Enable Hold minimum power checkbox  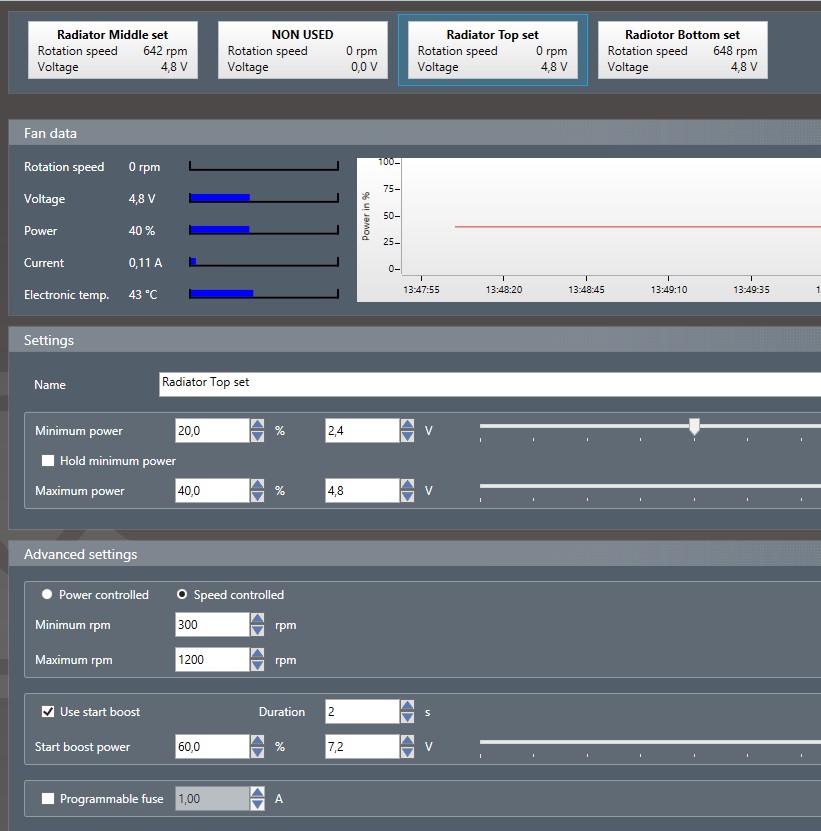(x=47, y=461)
